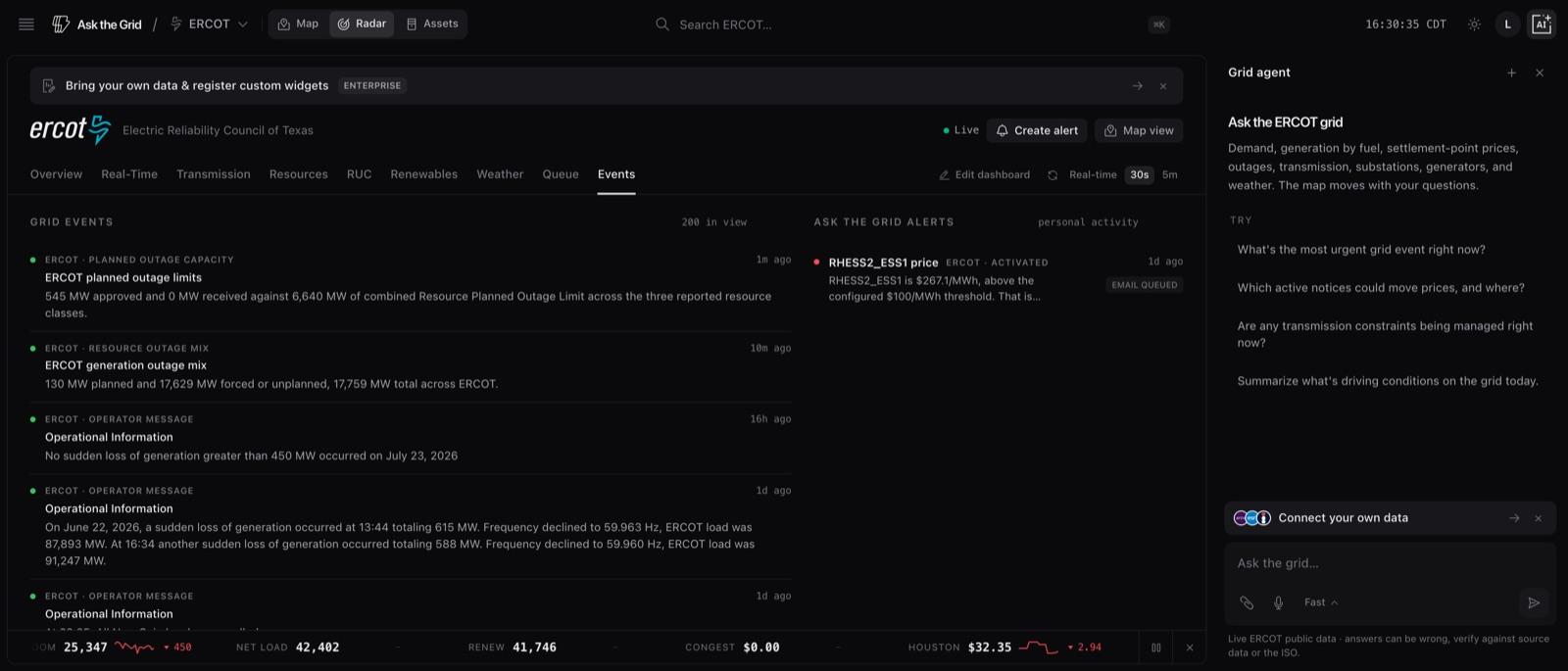This screenshot has width=1568, height=671.
Task: Click the Connect your own data logos
Action: point(1251,518)
